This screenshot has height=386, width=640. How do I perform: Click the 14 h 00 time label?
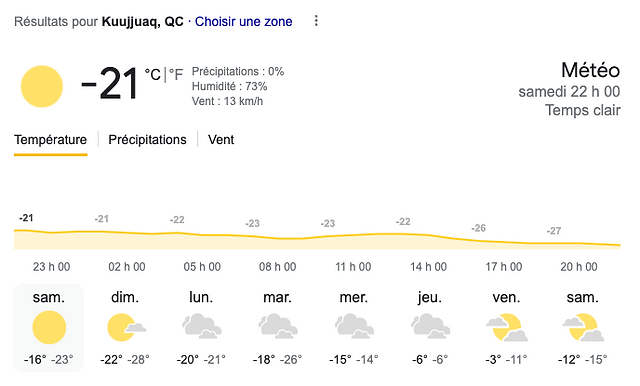point(429,267)
